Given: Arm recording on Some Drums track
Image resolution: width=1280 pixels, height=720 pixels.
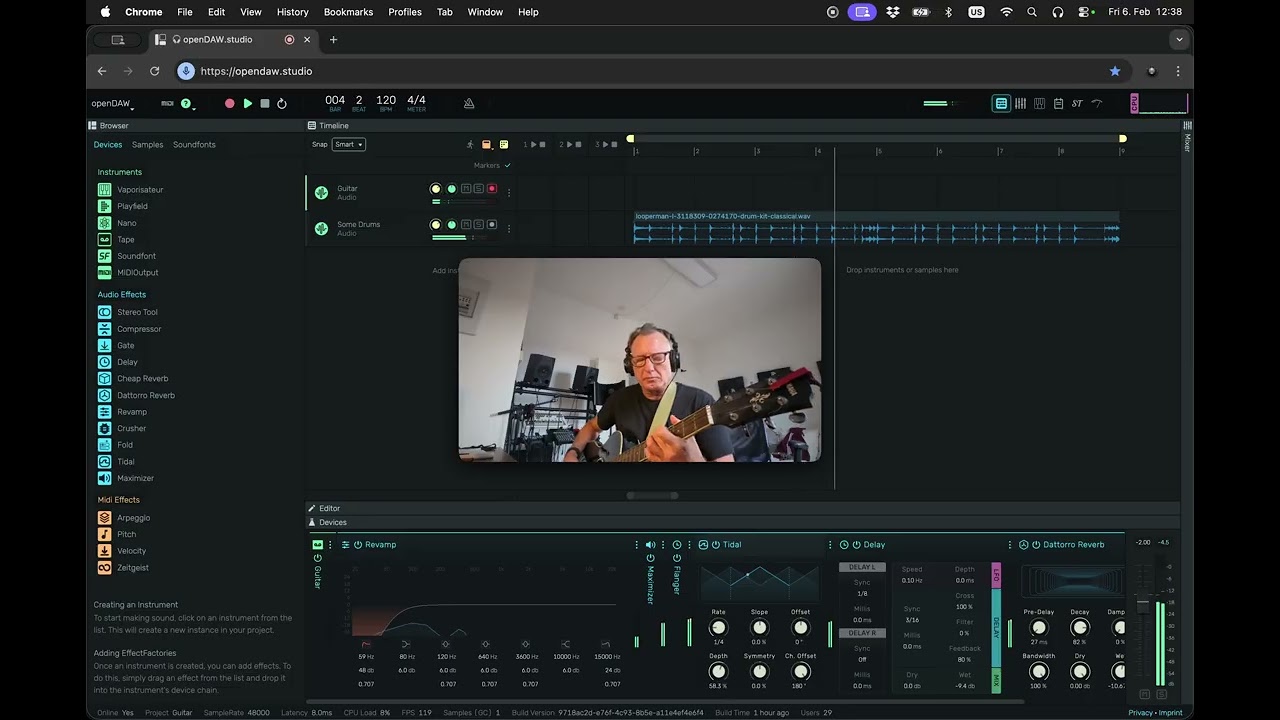Looking at the screenshot, I should [x=491, y=225].
